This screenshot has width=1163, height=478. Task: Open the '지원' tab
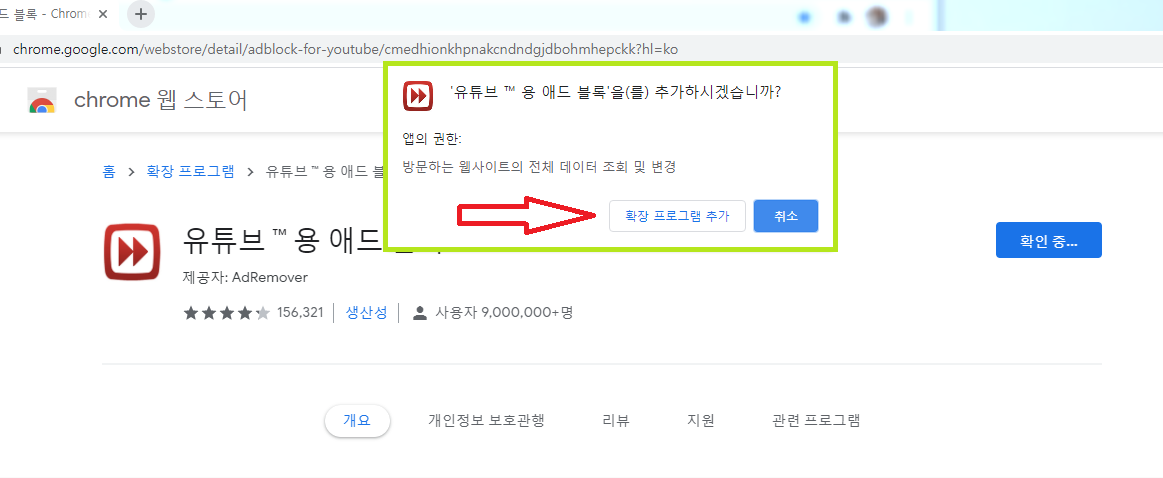[701, 421]
